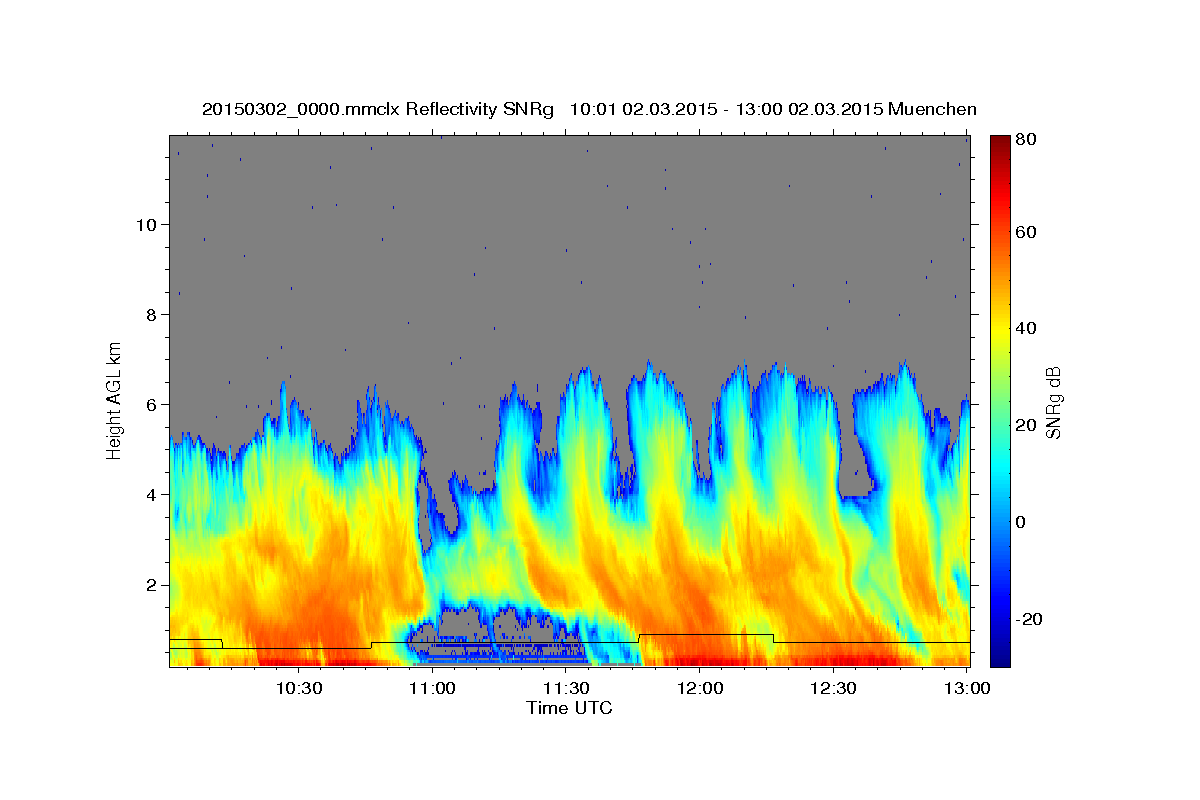
Task: Click the plot title text at top
Action: (589, 109)
